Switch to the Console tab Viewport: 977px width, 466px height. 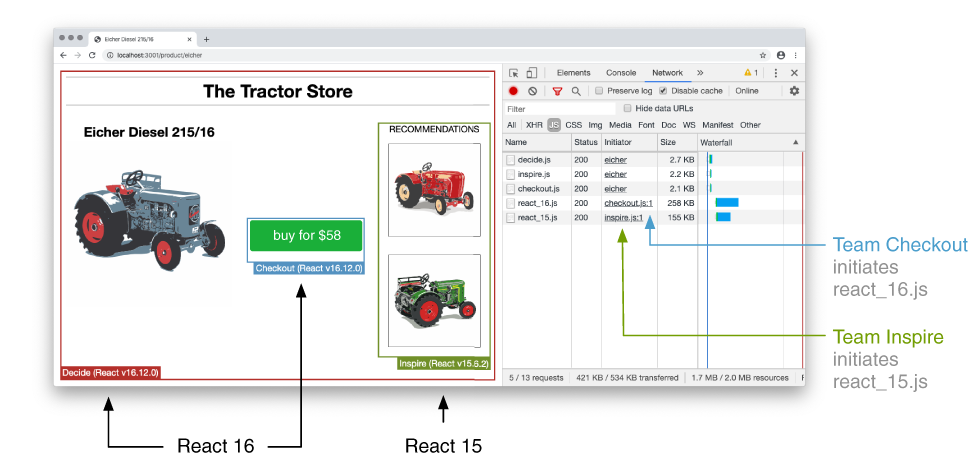point(621,73)
